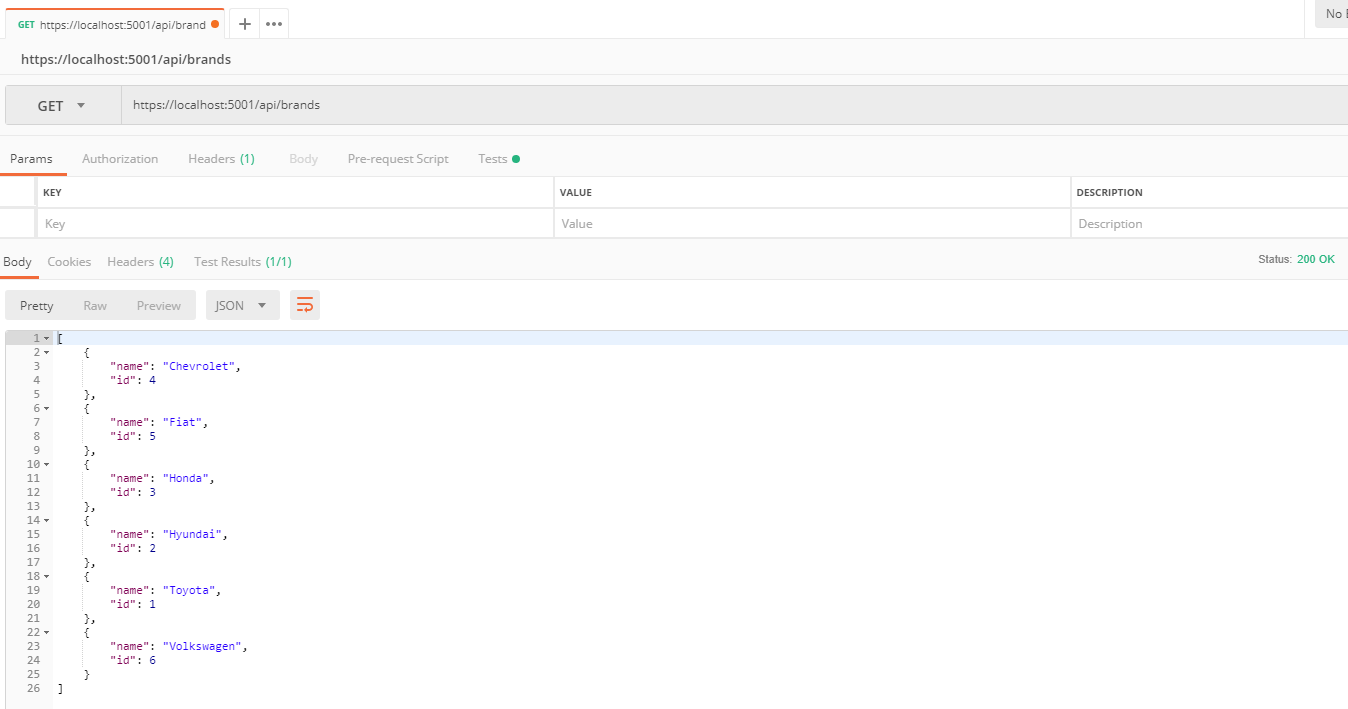Click the request URL input field
Viewport: 1348px width, 709px height.
tap(735, 105)
